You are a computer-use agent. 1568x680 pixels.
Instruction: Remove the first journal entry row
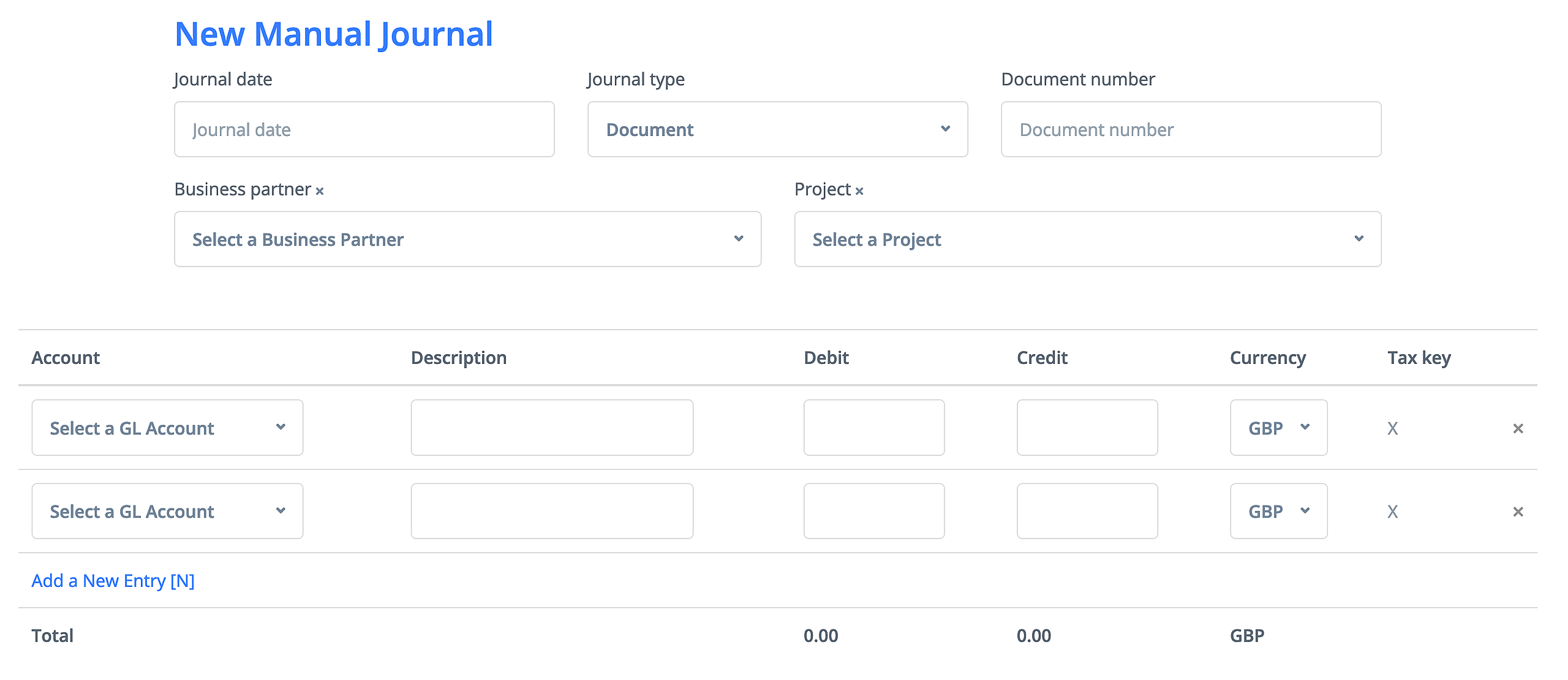tap(1518, 428)
